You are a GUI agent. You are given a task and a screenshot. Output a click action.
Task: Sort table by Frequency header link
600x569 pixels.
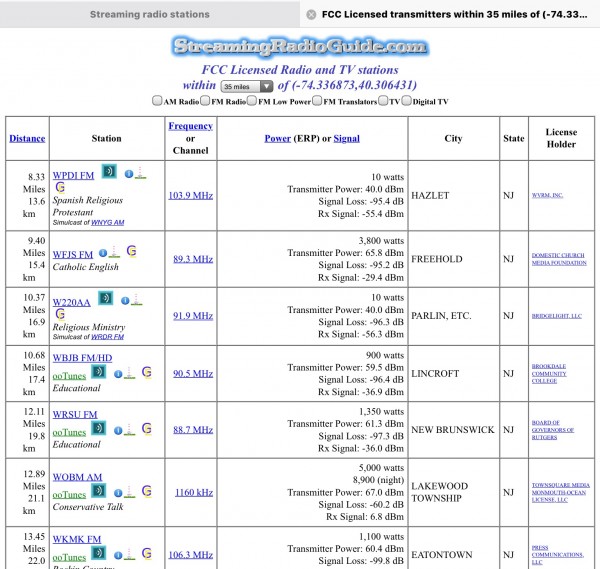(191, 126)
